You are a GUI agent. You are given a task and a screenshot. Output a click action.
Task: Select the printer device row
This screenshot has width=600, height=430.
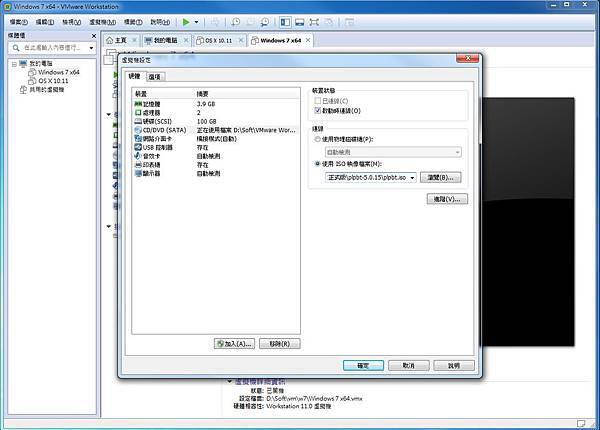point(216,165)
